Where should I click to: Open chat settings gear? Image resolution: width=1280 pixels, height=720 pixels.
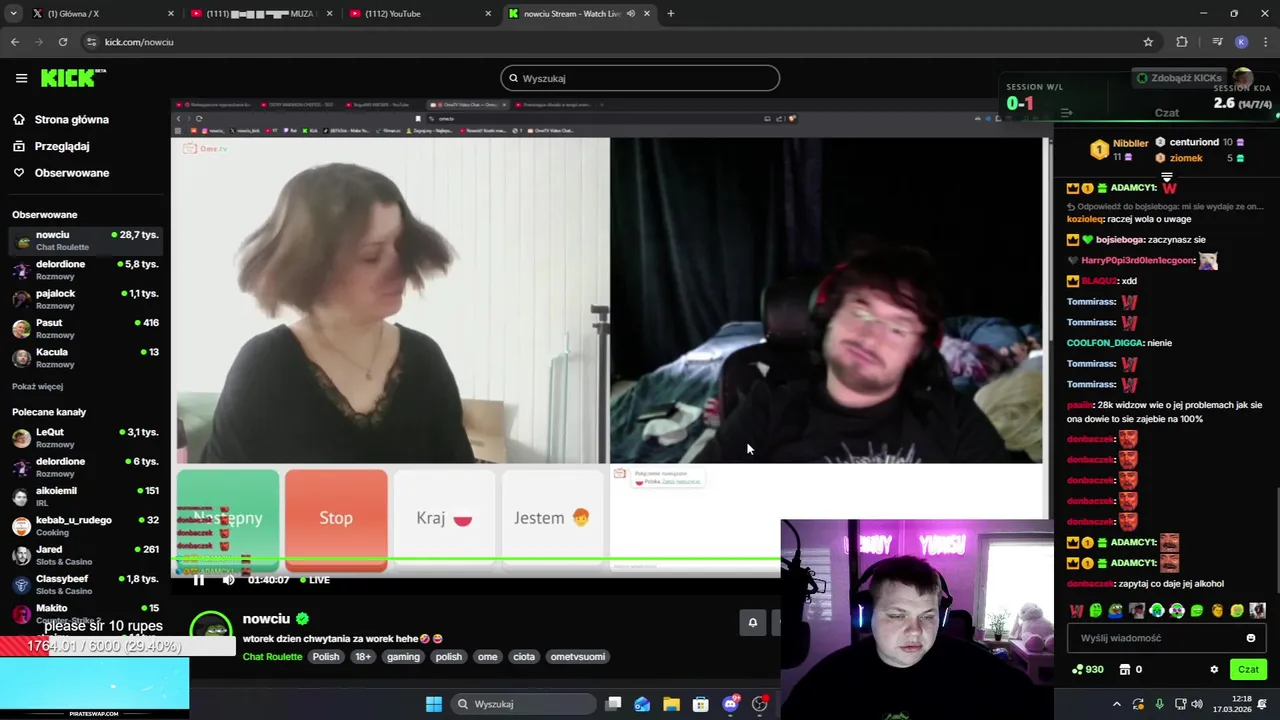tap(1214, 670)
